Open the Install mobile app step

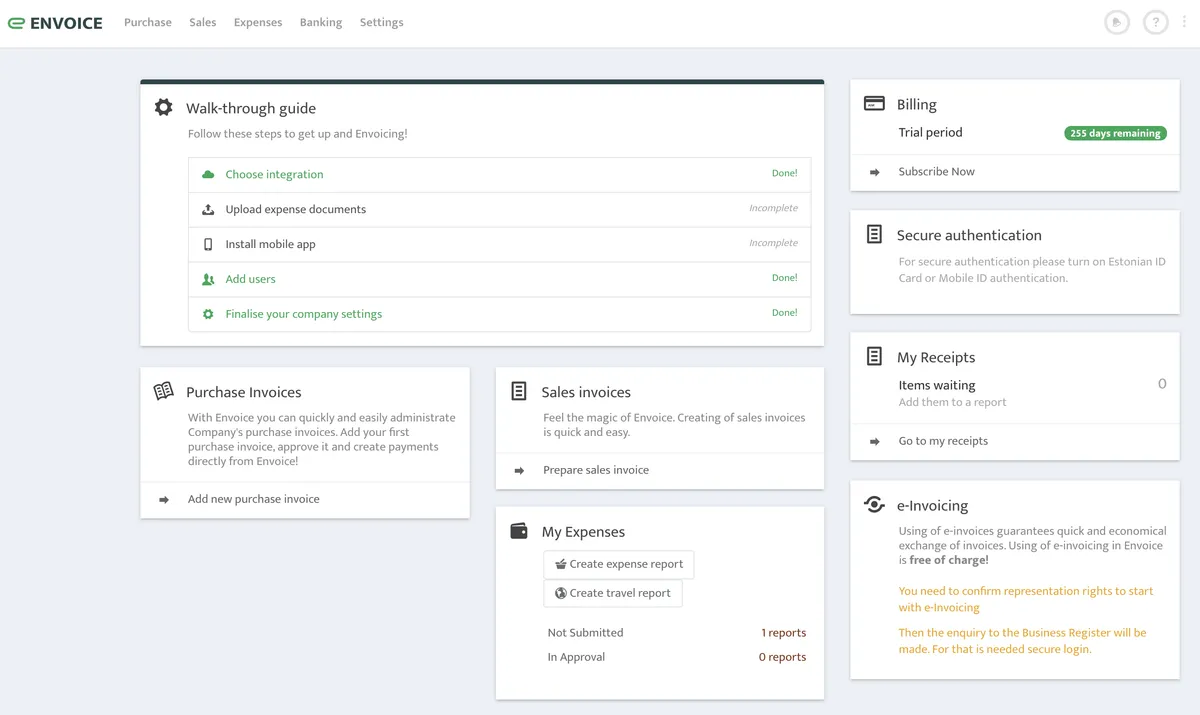499,244
